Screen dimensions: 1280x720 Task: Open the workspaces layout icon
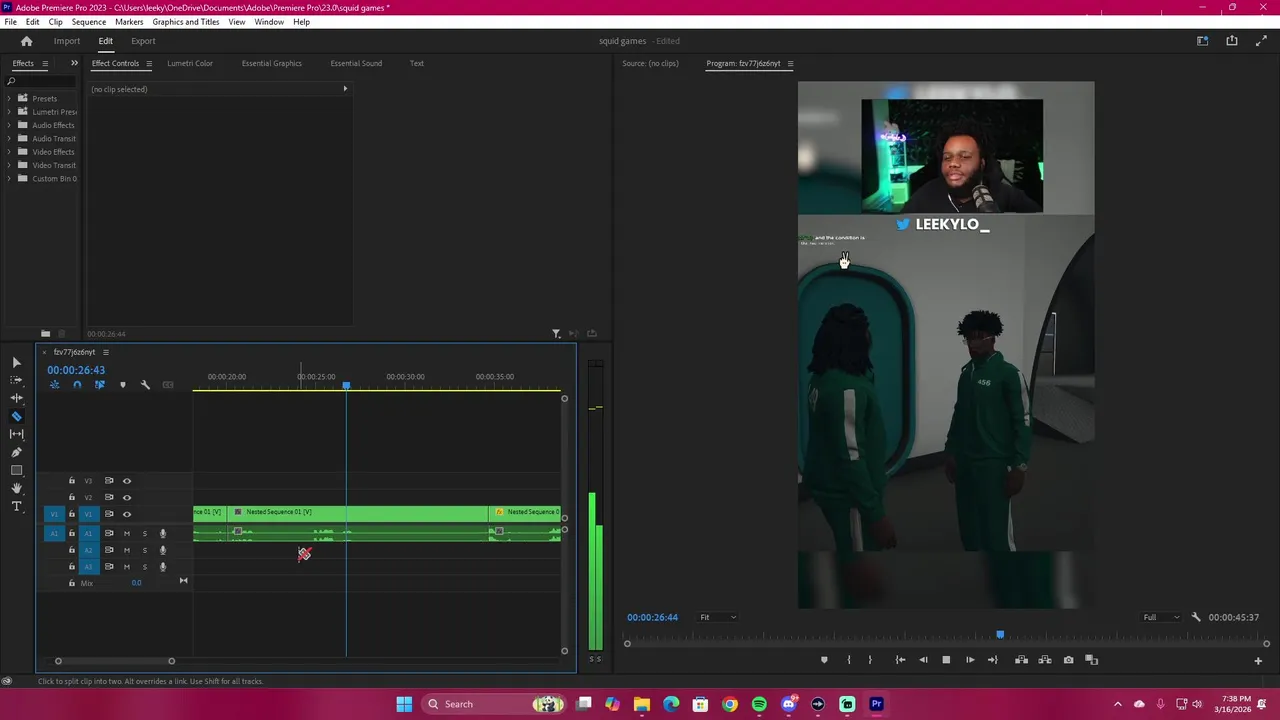(1203, 41)
